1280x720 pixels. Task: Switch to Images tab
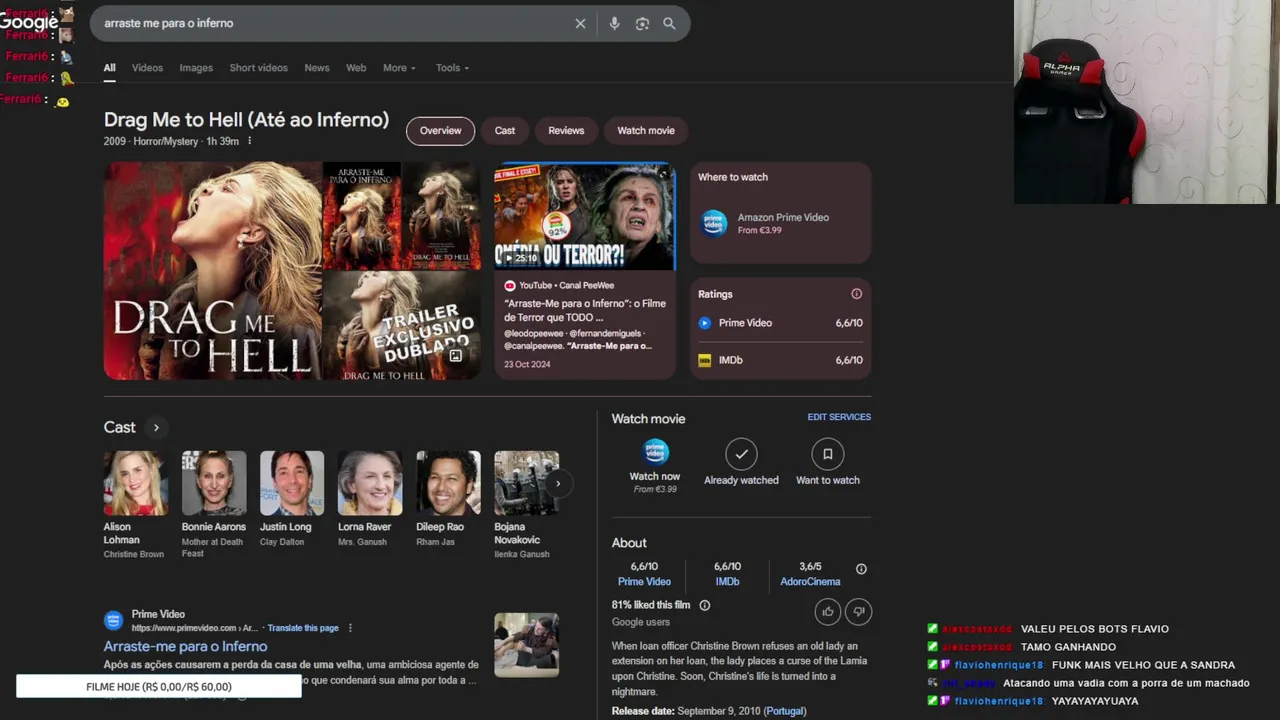tap(196, 68)
